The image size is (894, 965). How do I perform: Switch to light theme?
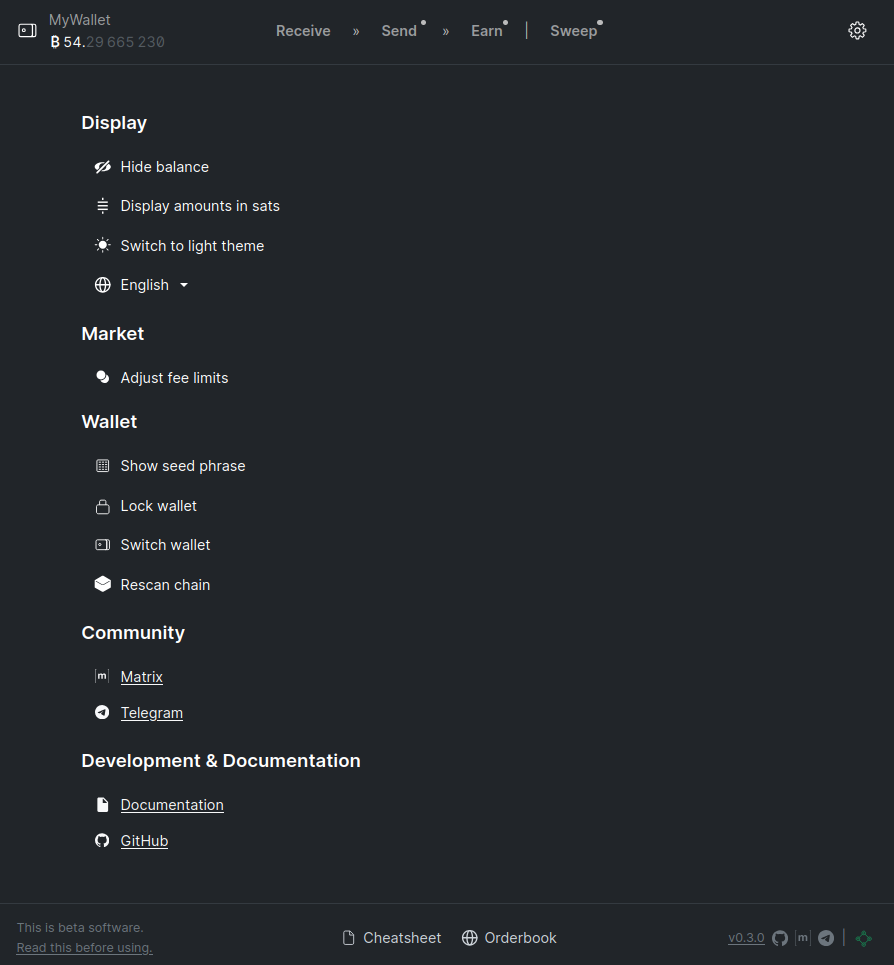pos(179,246)
